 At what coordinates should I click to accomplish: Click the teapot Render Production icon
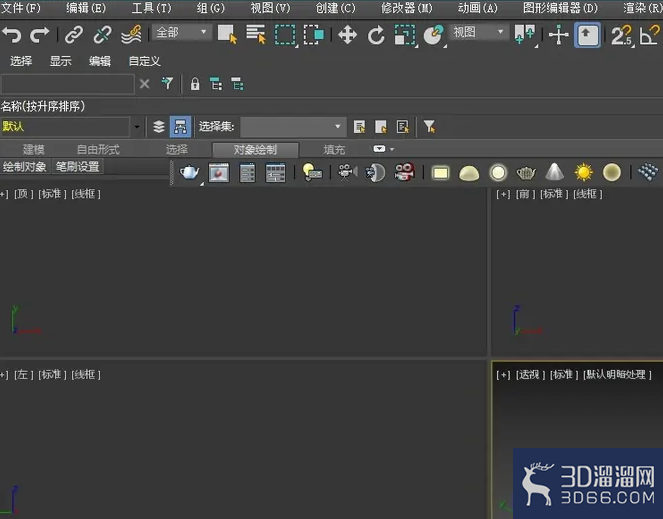190,173
